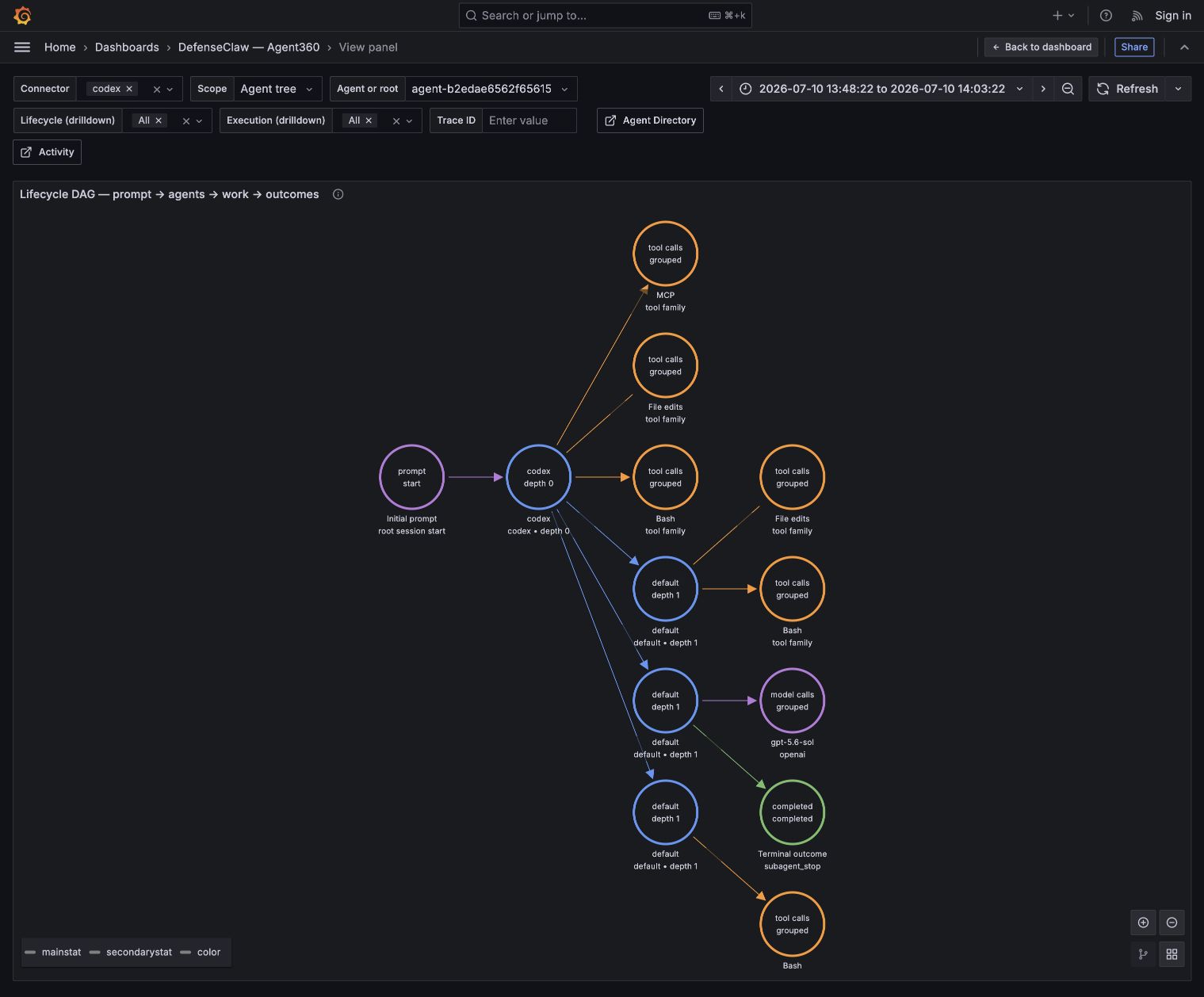
Task: Zoom out the time range
Action: [1068, 89]
